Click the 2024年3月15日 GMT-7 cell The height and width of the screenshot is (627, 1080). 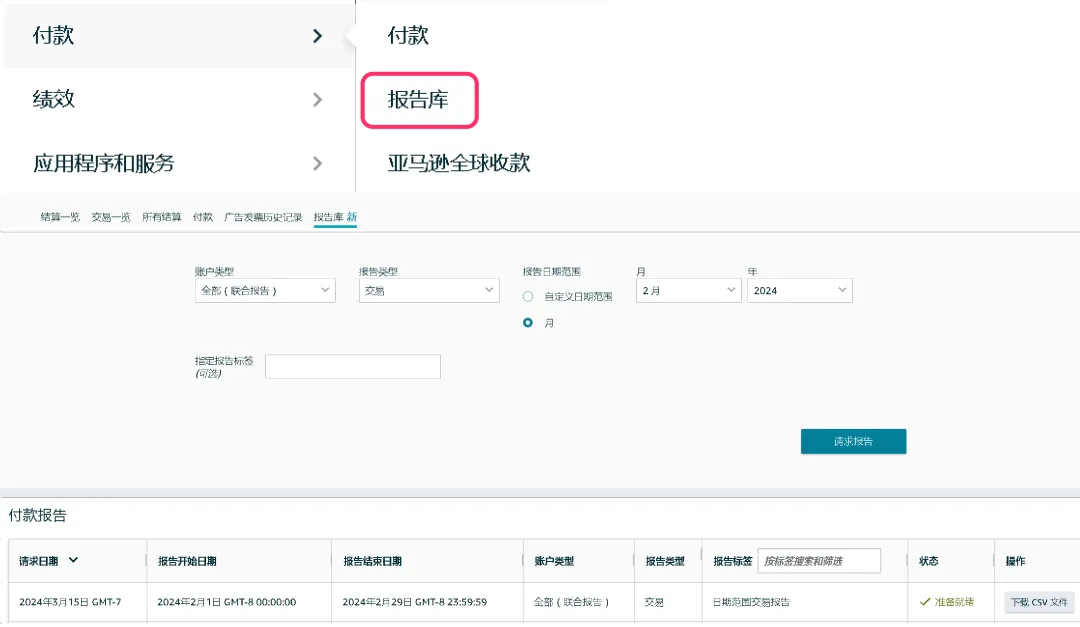70,602
